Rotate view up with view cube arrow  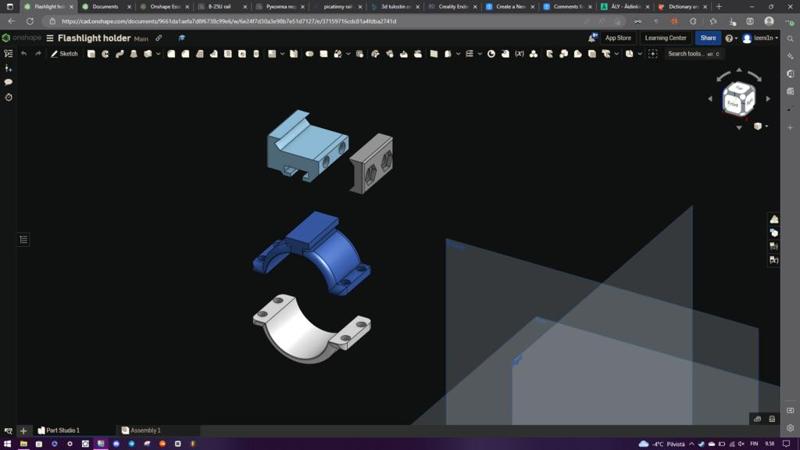click(739, 70)
